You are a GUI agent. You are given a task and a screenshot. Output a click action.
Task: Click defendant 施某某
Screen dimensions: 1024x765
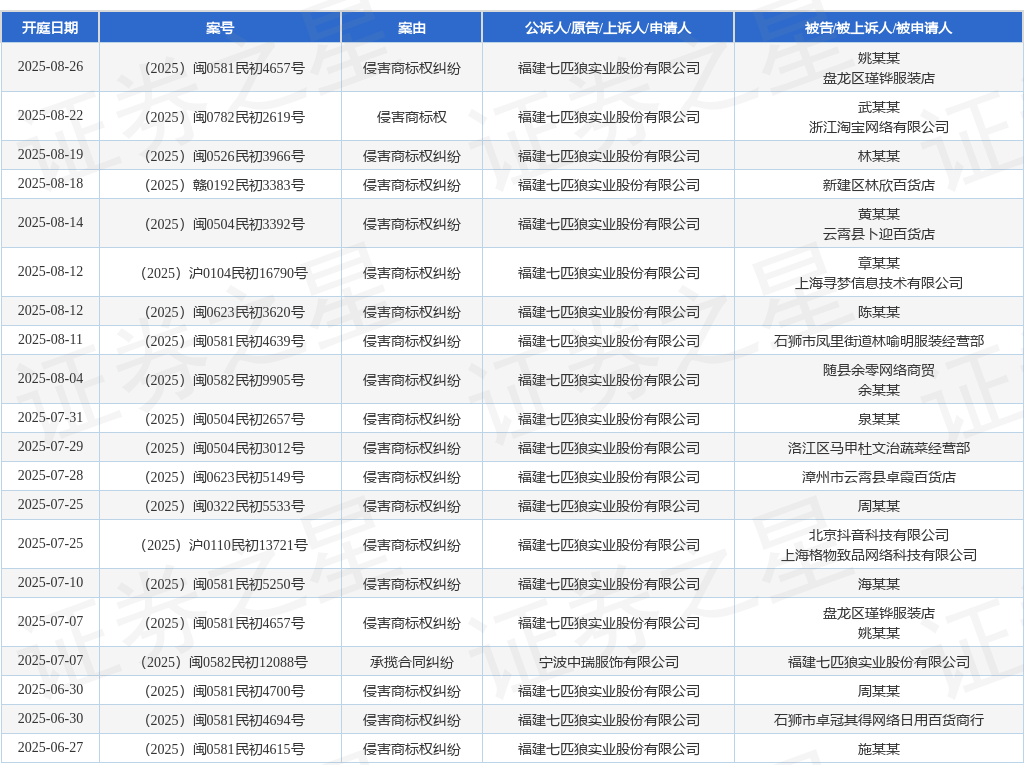878,749
